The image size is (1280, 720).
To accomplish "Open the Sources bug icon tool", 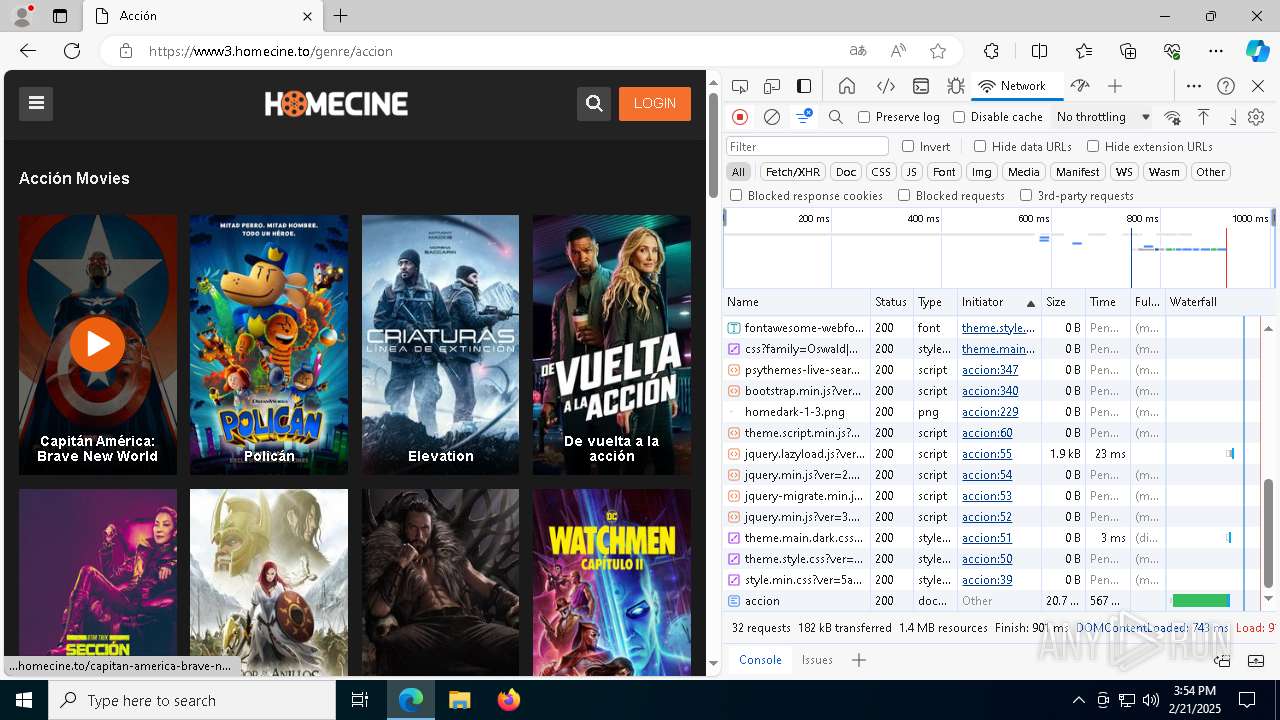I will pyautogui.click(x=956, y=86).
